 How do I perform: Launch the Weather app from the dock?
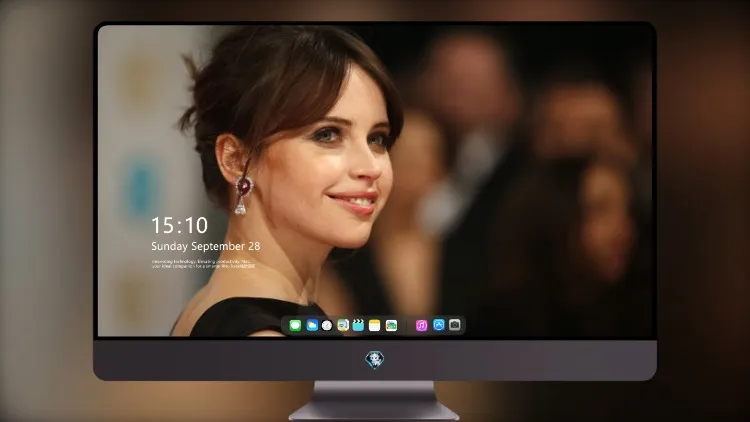(x=312, y=325)
